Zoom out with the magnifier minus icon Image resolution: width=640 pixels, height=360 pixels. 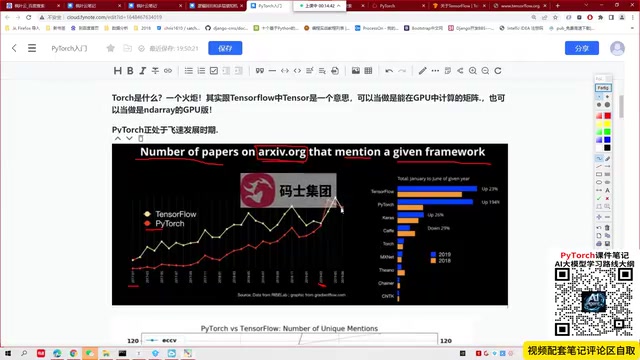pyautogui.click(x=485, y=71)
